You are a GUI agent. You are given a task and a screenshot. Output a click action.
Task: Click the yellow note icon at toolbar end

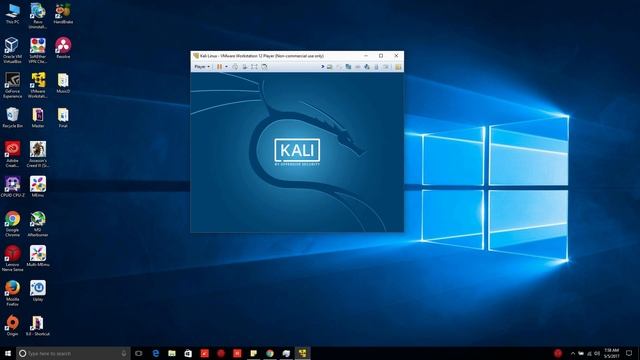(x=398, y=67)
